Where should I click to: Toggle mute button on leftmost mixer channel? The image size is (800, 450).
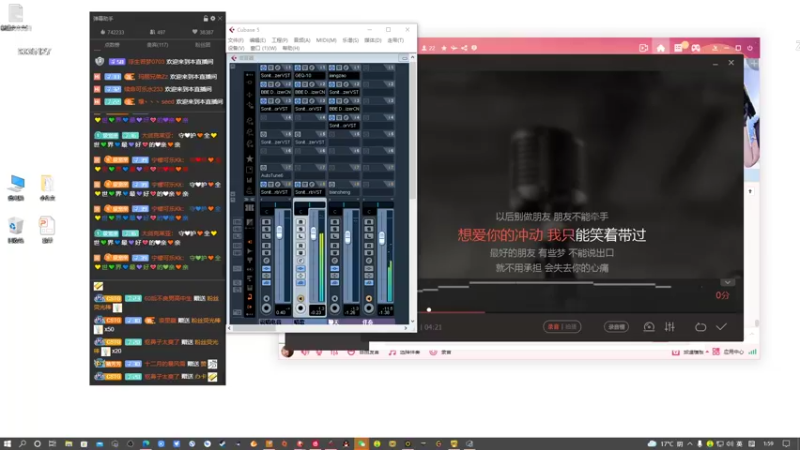(x=266, y=221)
